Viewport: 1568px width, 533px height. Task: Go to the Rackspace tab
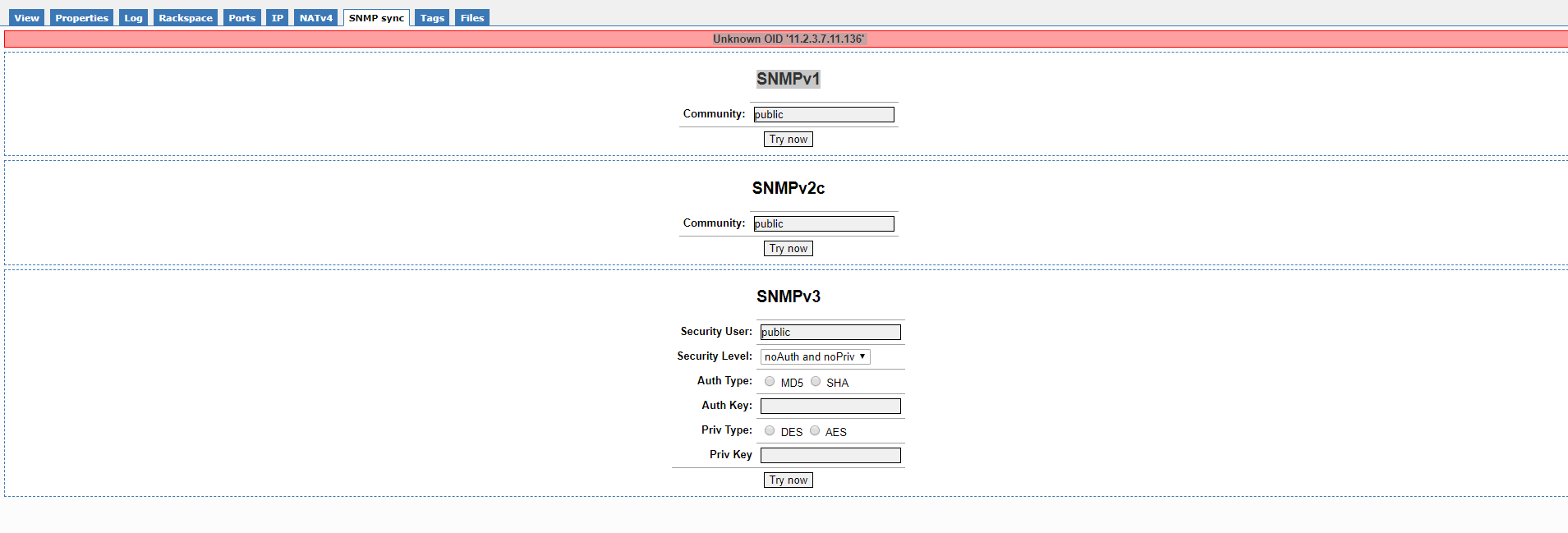(186, 18)
